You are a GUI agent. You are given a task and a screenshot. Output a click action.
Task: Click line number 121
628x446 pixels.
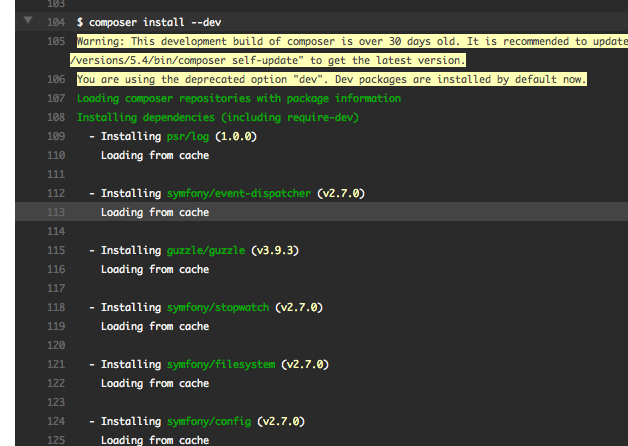coord(56,364)
